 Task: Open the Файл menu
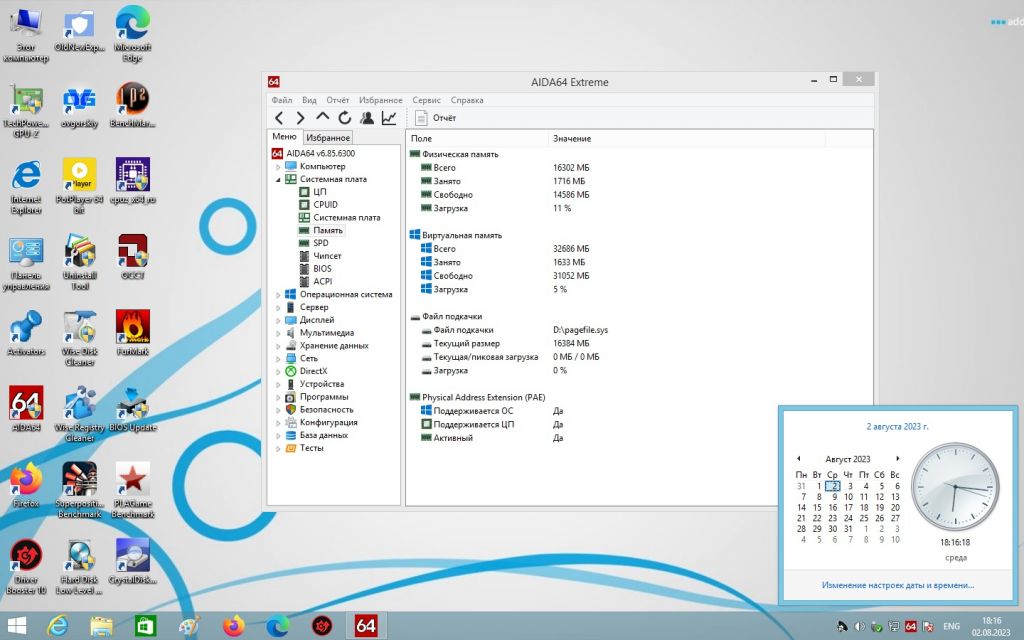coord(282,100)
